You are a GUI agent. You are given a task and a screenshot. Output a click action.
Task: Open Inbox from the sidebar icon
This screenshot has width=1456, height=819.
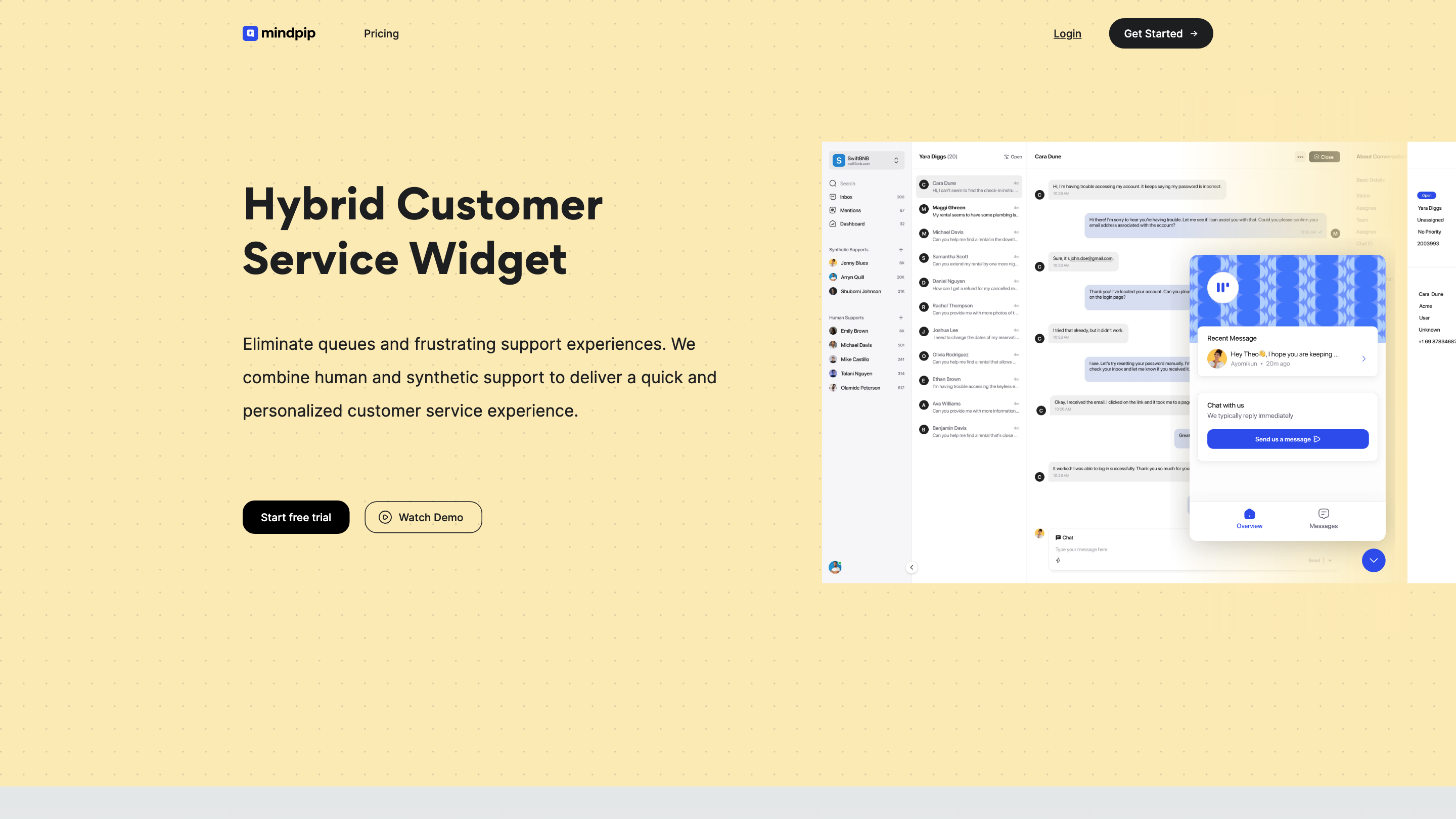(x=833, y=197)
